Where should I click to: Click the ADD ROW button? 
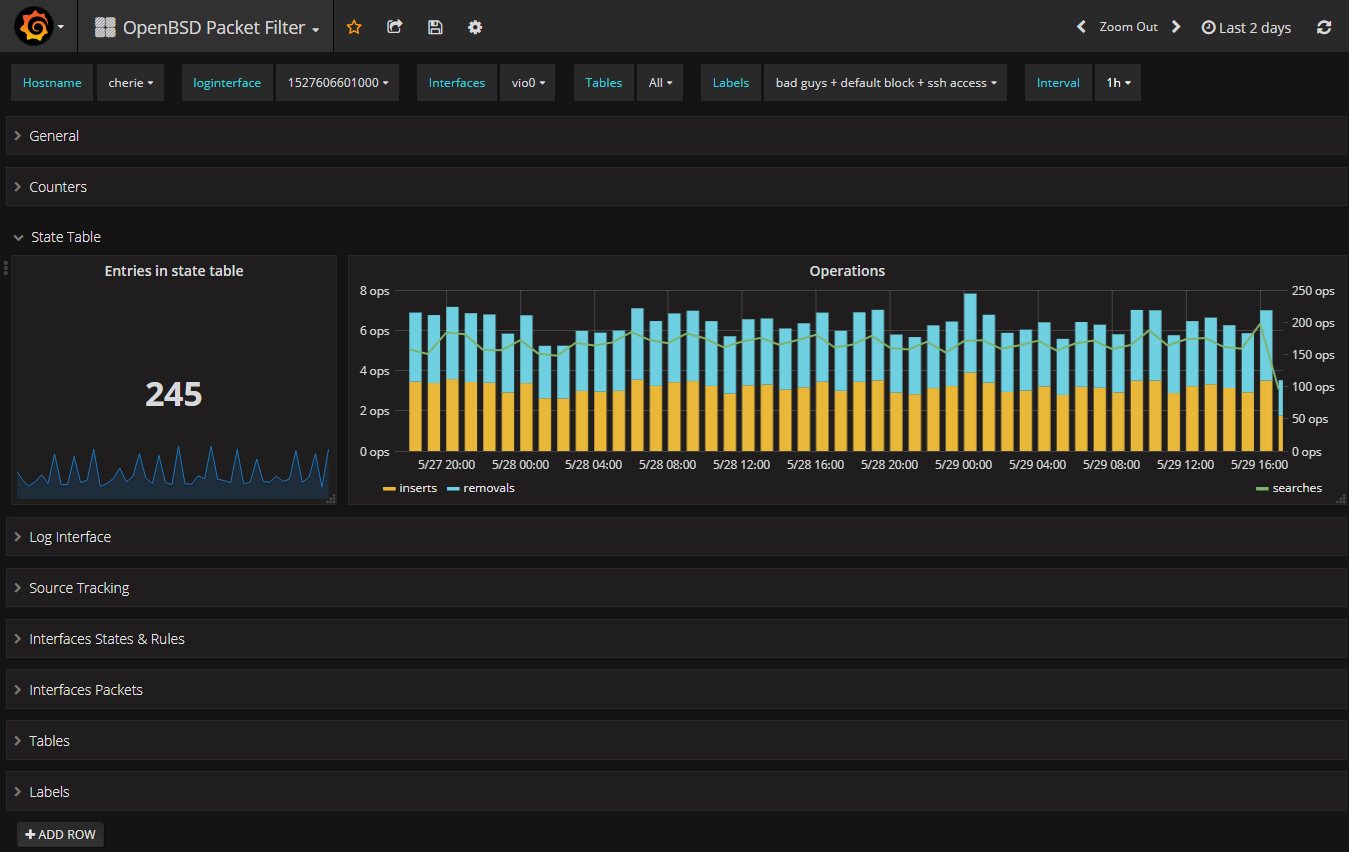pos(60,834)
